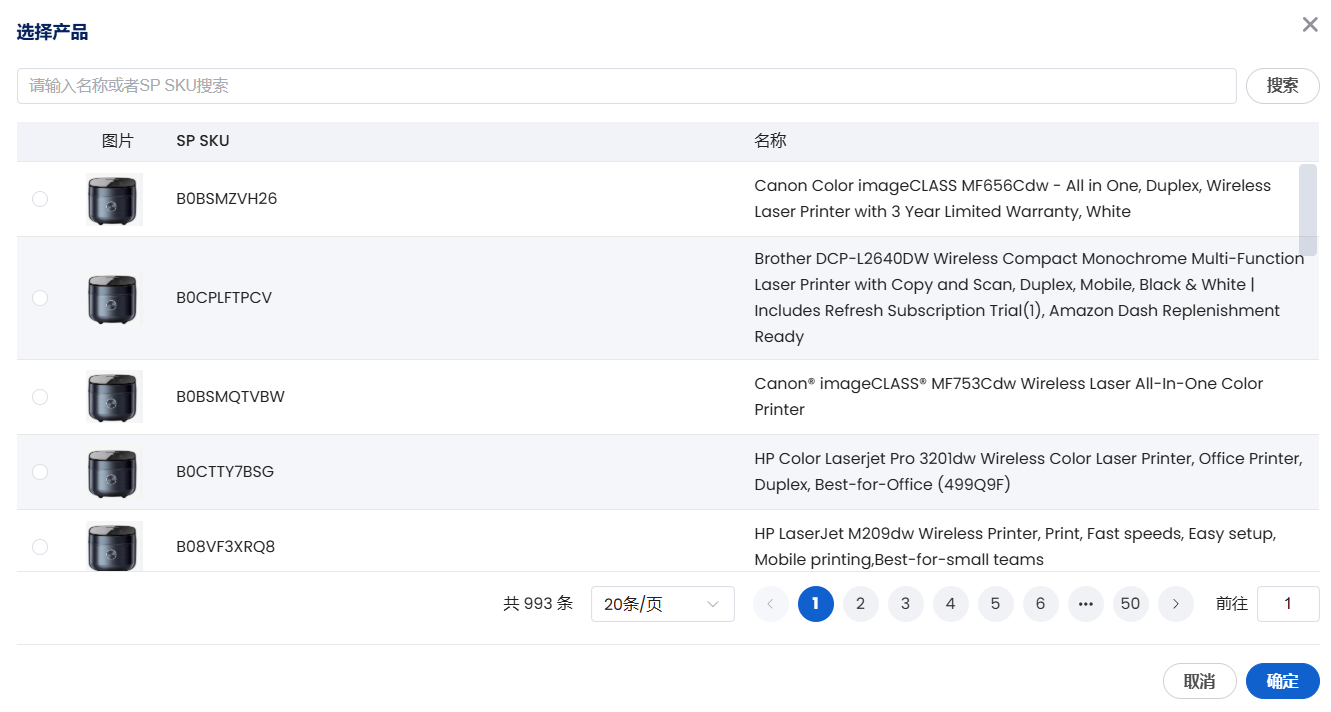This screenshot has height=712, width=1331.
Task: Click the HP Color Laserjet Pro 3201dw name
Action: coord(1028,472)
